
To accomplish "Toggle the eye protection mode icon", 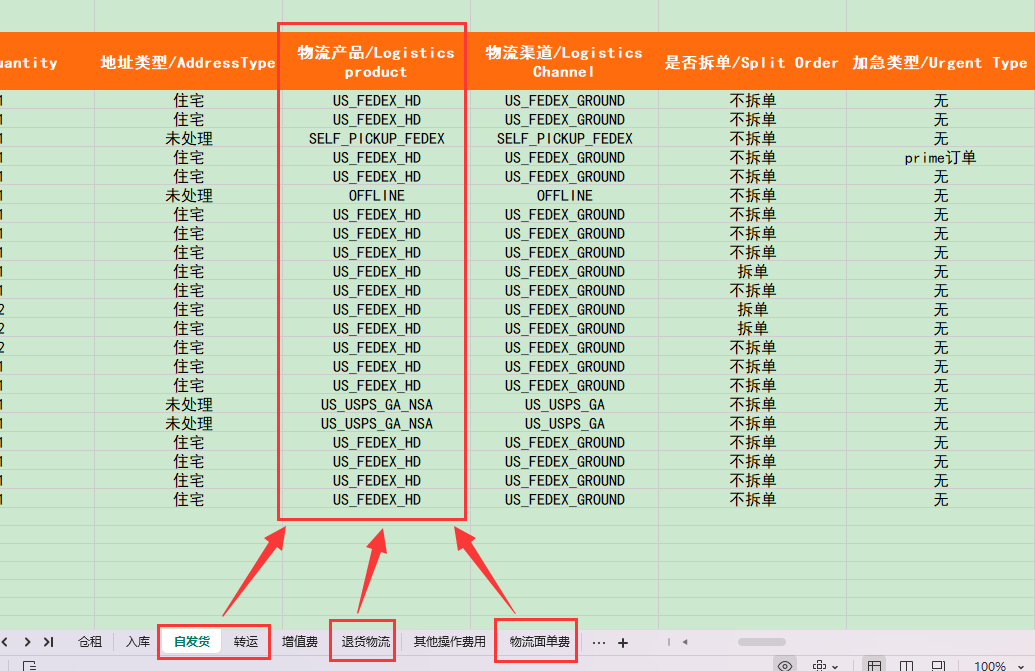I will (x=785, y=665).
